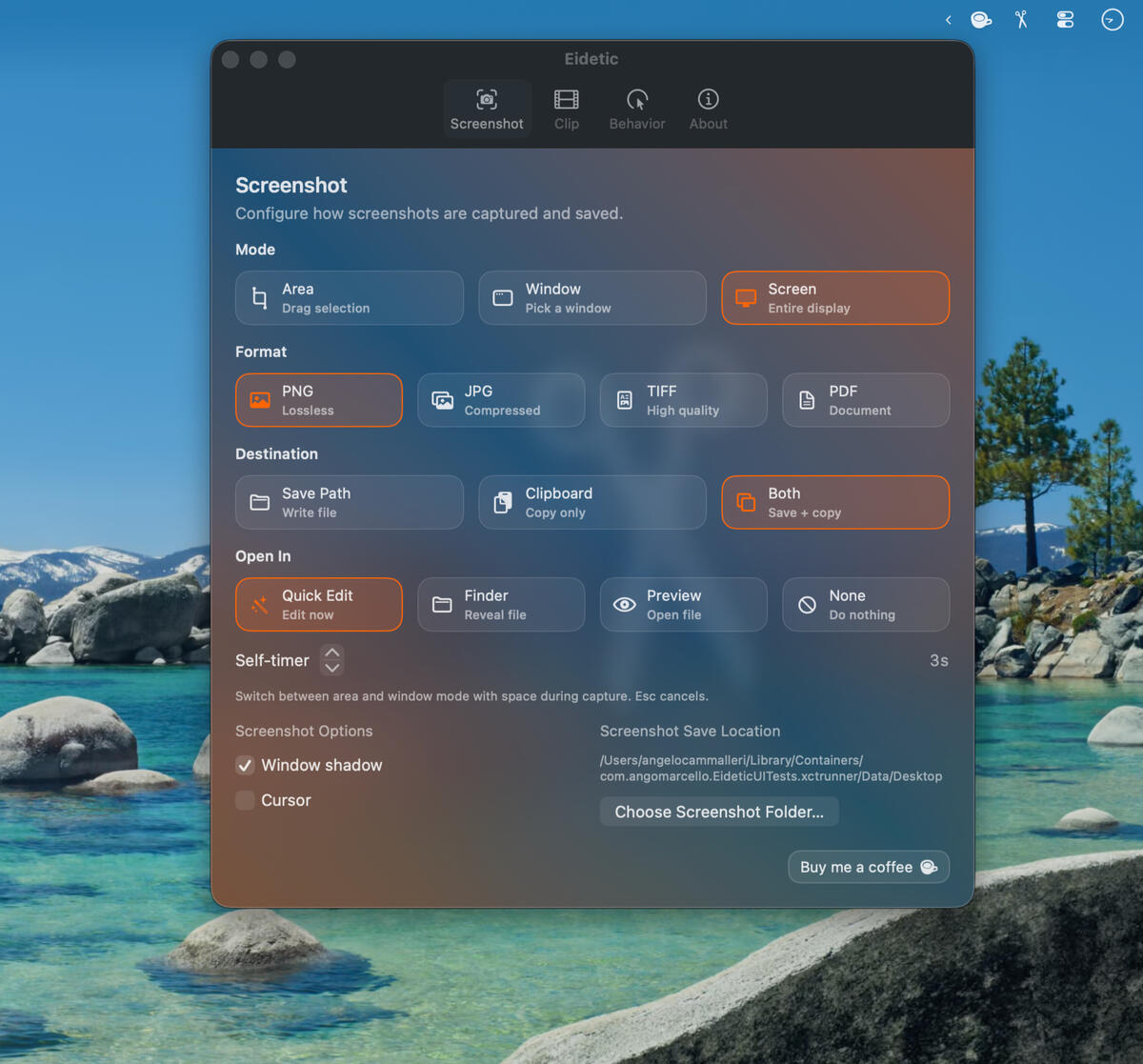Choose Screen Entire display mode

click(835, 298)
